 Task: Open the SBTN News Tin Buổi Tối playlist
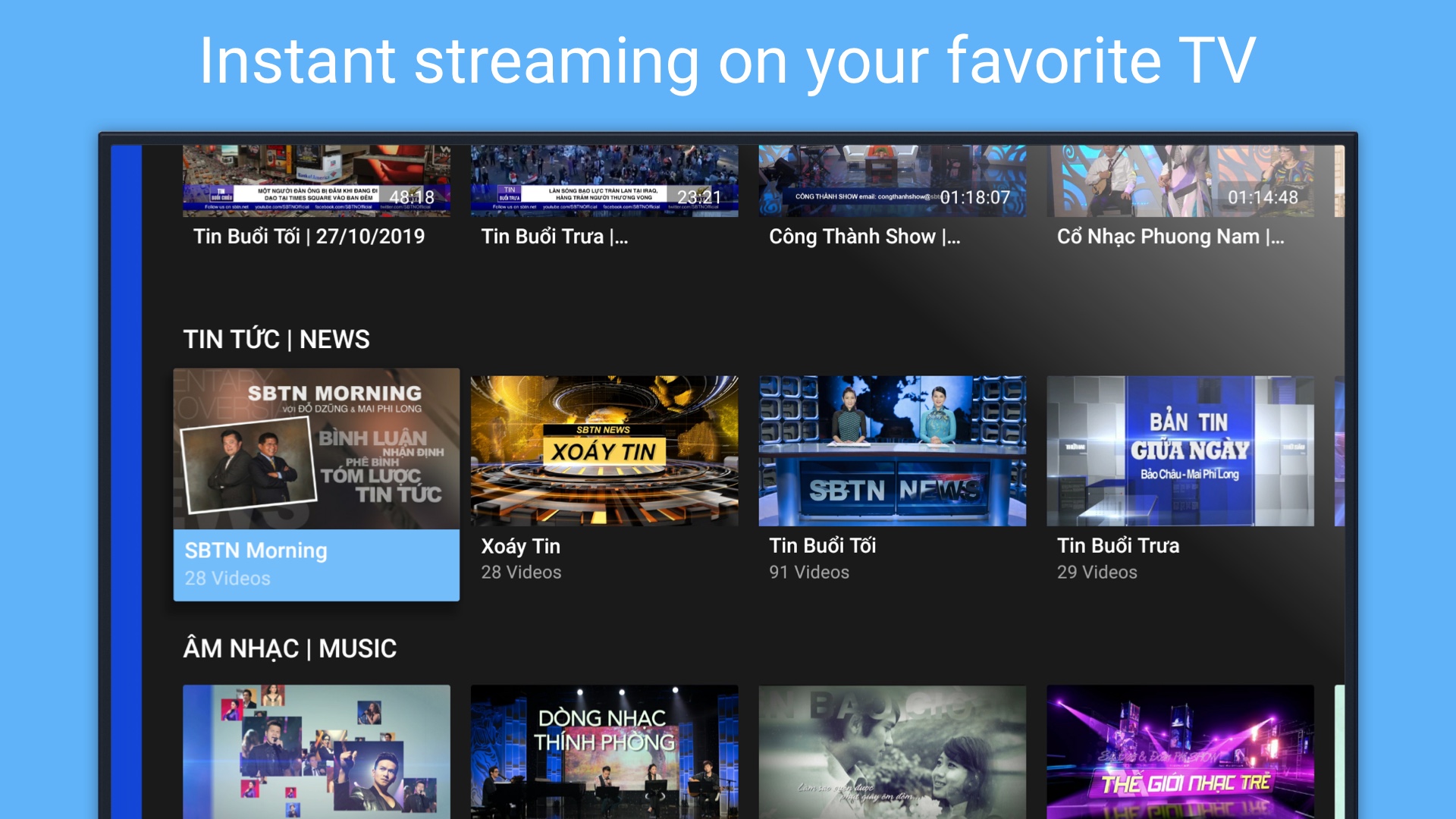892,450
